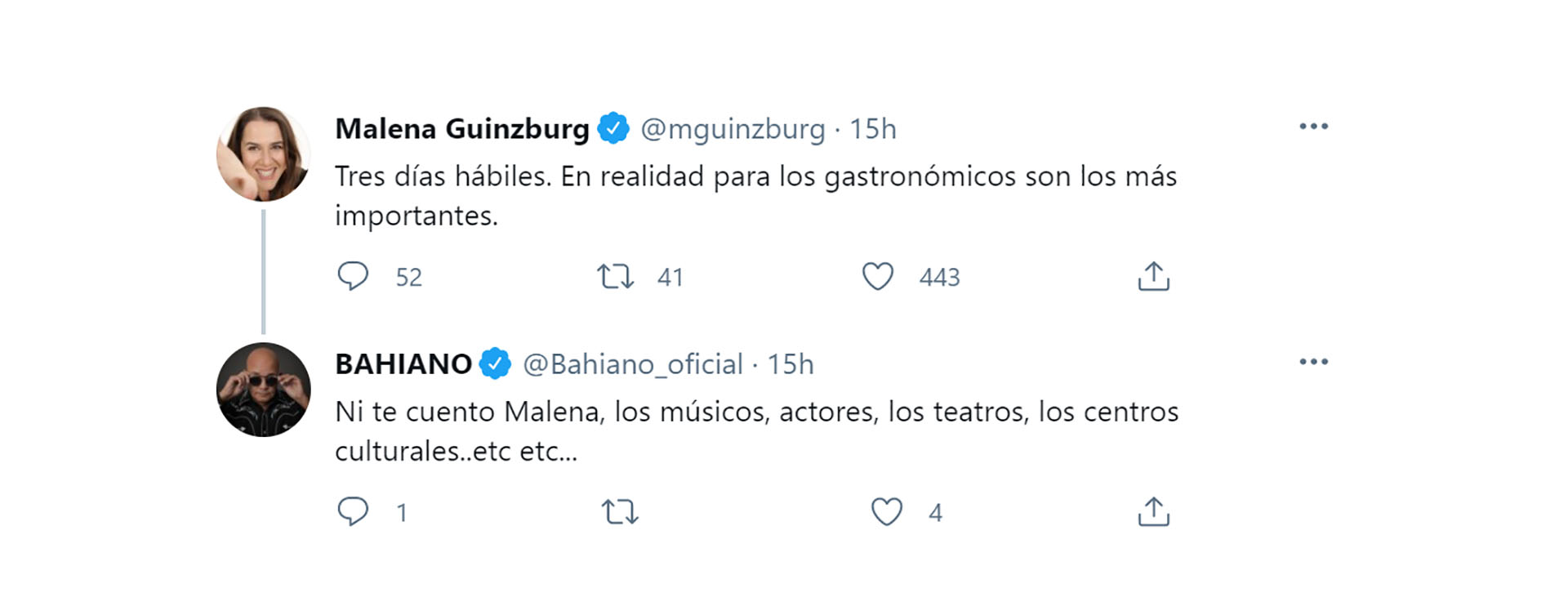
Task: Reply to Malena Guinzburg's tweet
Action: [x=353, y=277]
